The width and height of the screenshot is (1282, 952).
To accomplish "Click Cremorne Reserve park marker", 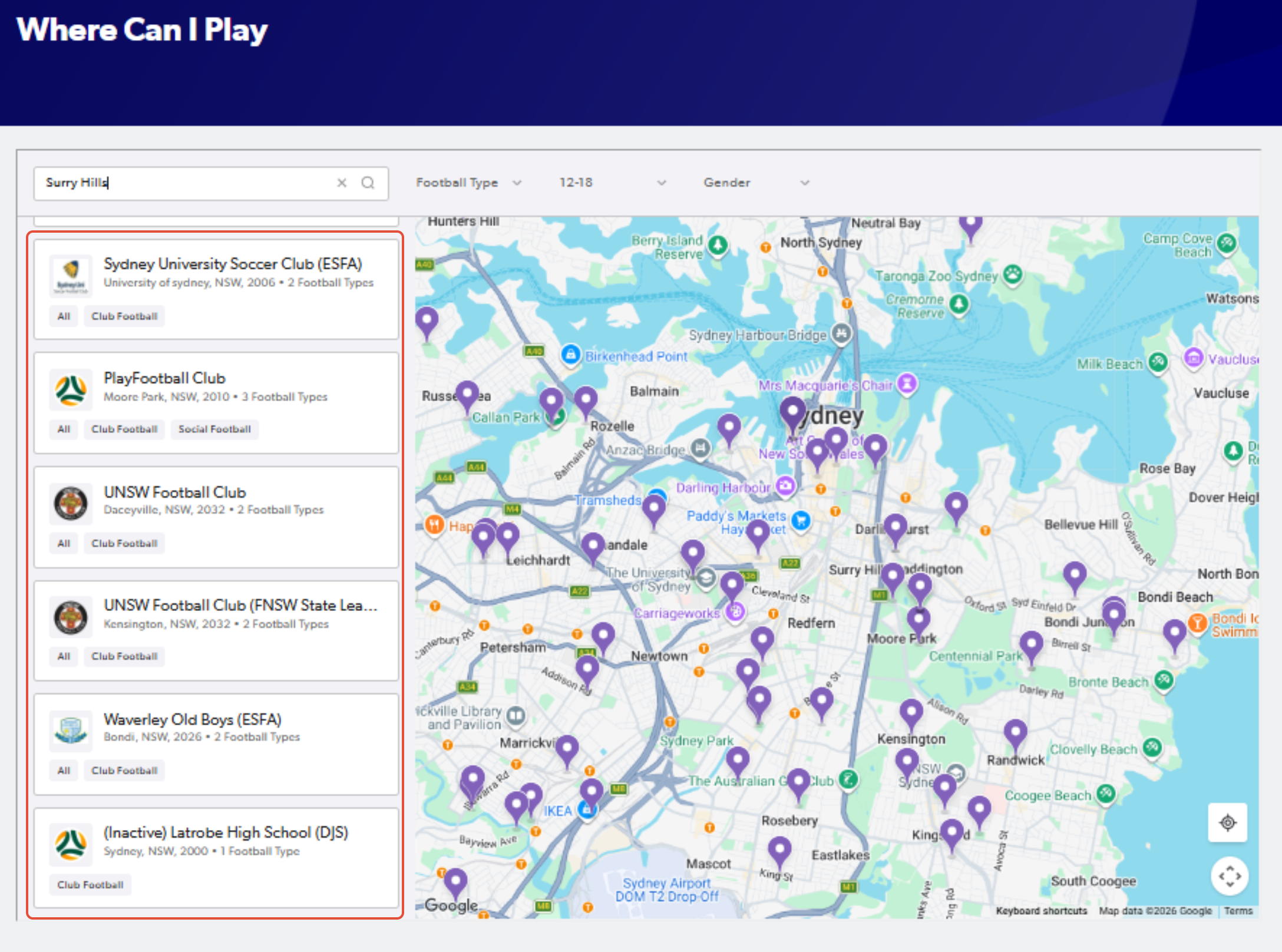I will pos(959,305).
